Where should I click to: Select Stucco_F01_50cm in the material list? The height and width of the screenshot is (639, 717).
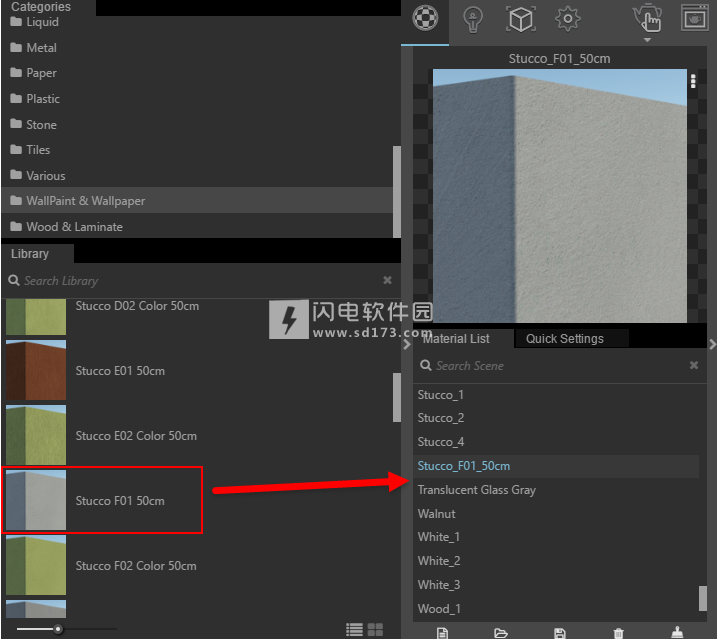click(x=556, y=466)
